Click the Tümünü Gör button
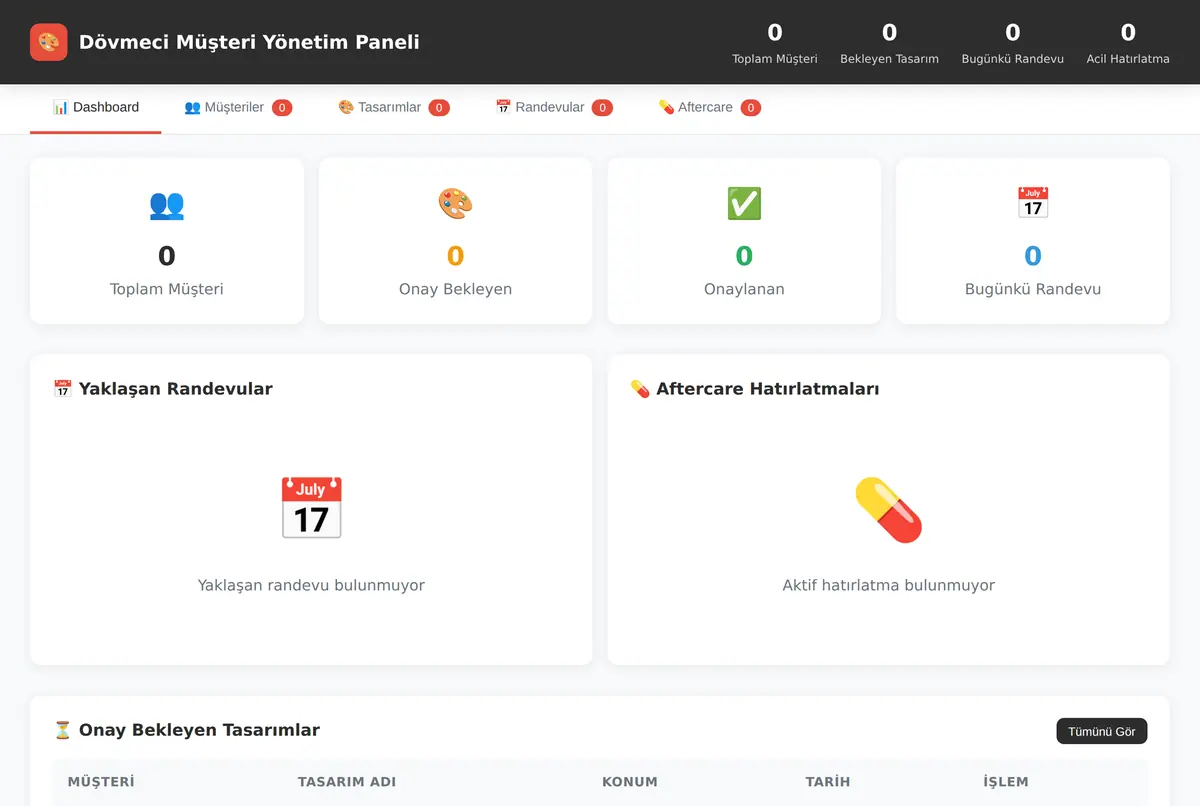This screenshot has height=806, width=1200. coord(1102,731)
